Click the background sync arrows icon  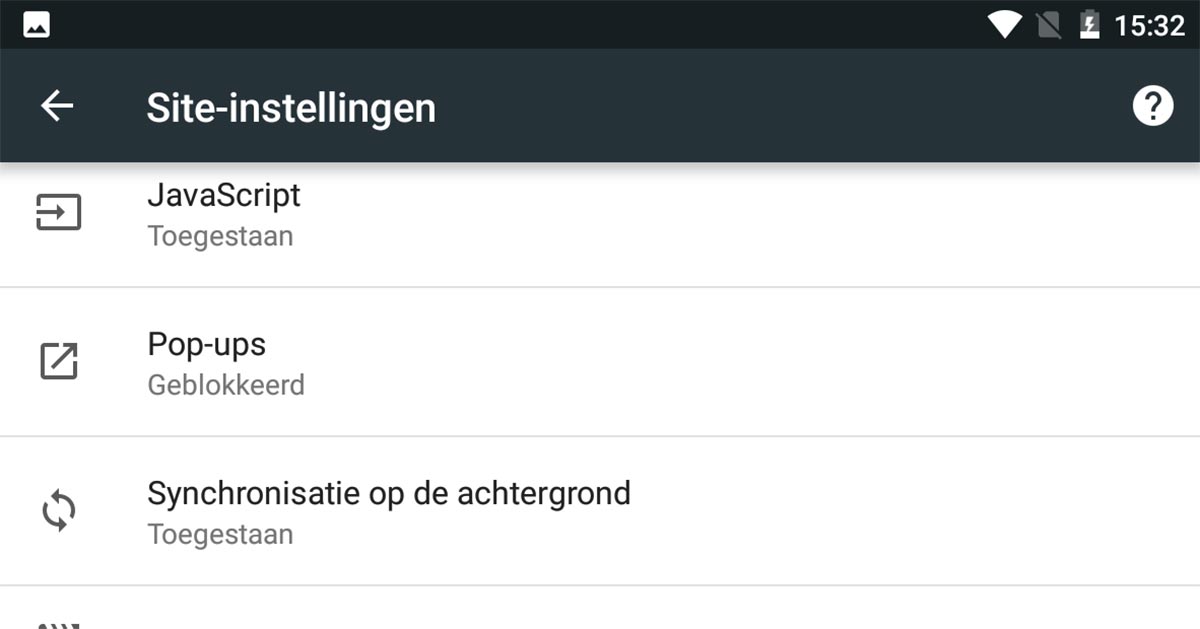point(59,511)
